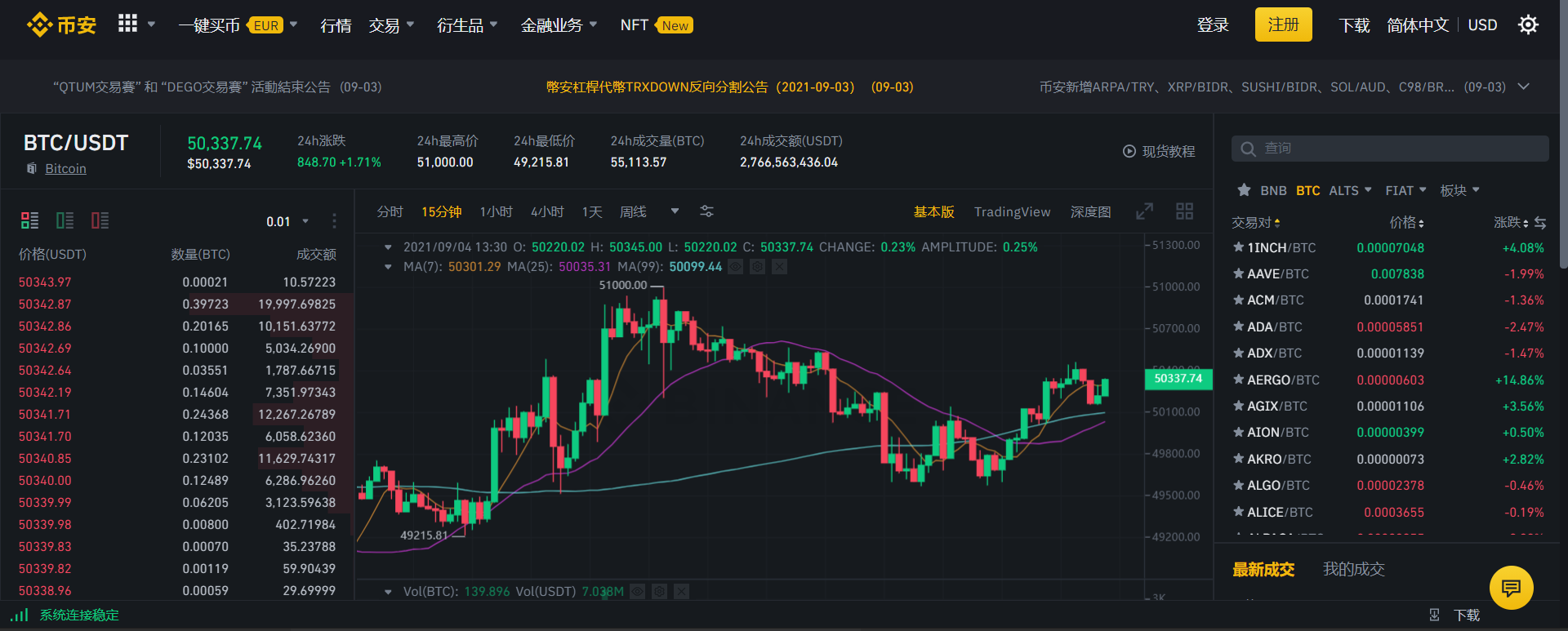Open the chat support bubble button
This screenshot has width=1568, height=631.
pyautogui.click(x=1511, y=587)
